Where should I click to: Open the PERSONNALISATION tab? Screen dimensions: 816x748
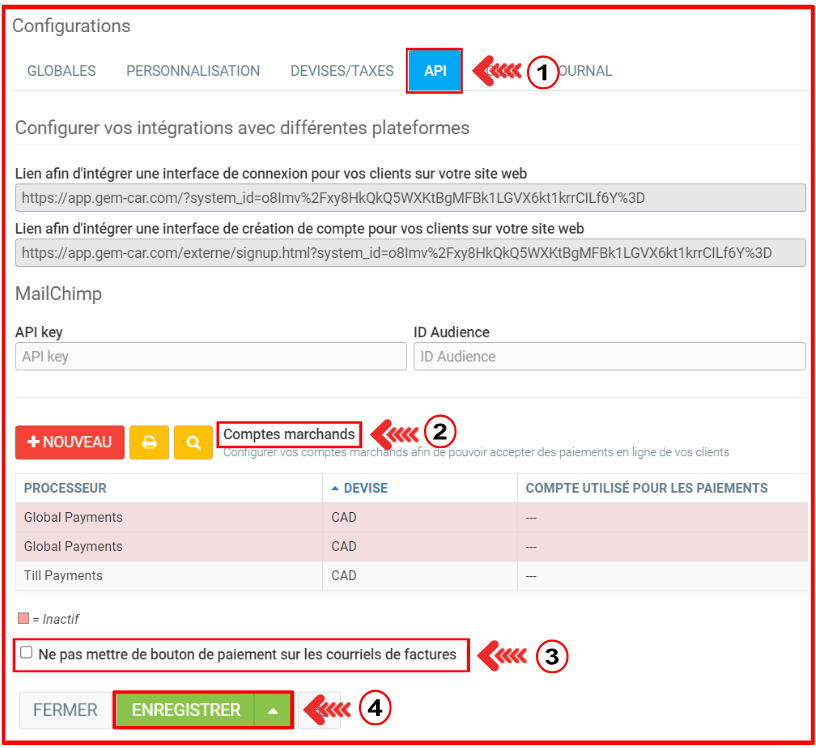click(193, 71)
